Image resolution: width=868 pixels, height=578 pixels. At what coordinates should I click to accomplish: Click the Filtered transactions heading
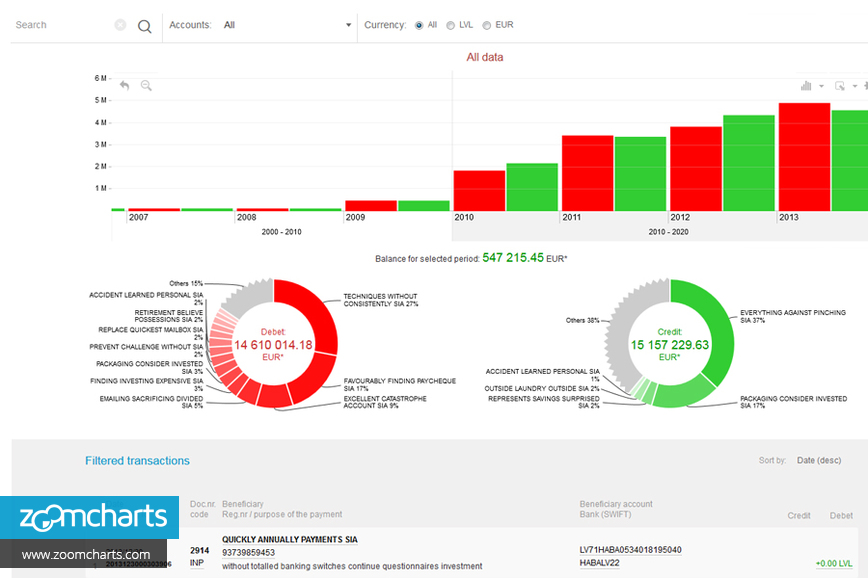click(x=137, y=461)
